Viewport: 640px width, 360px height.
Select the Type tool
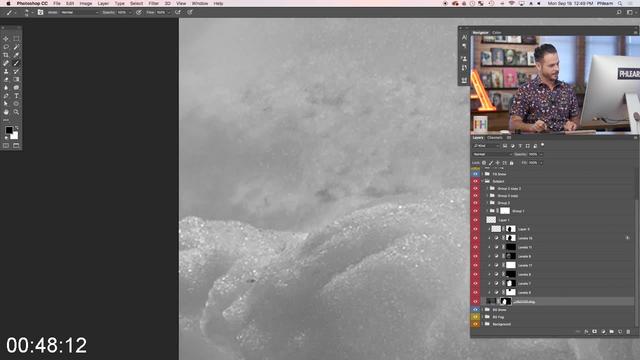[16, 96]
